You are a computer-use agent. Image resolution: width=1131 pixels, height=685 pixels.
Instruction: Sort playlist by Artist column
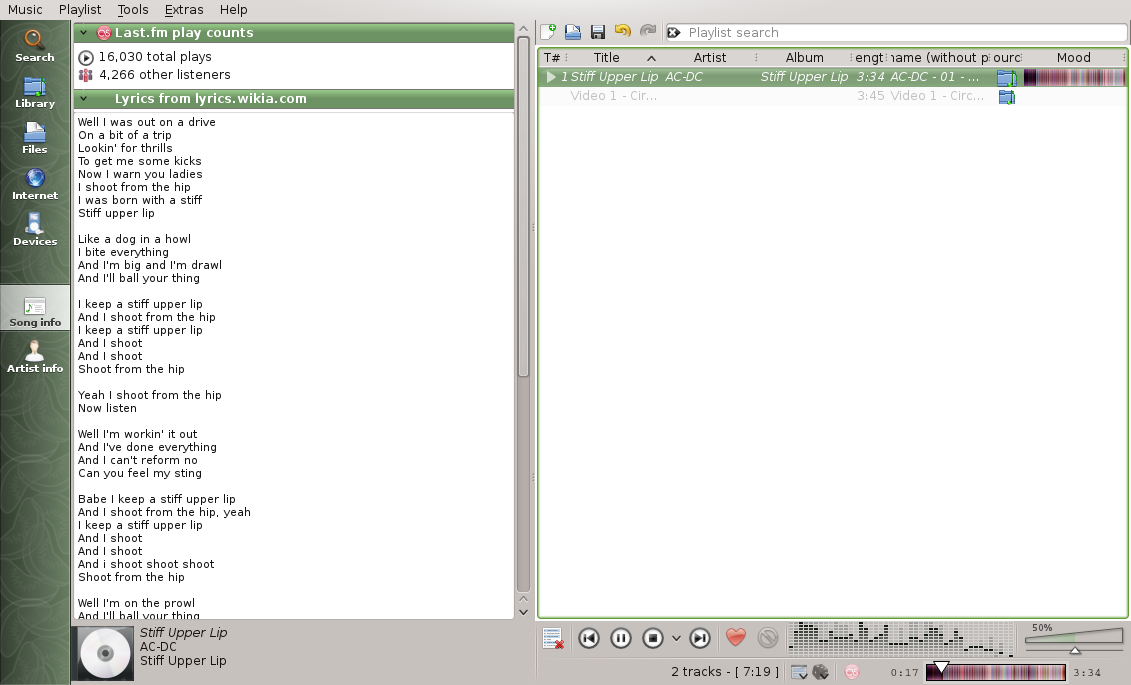pos(710,58)
